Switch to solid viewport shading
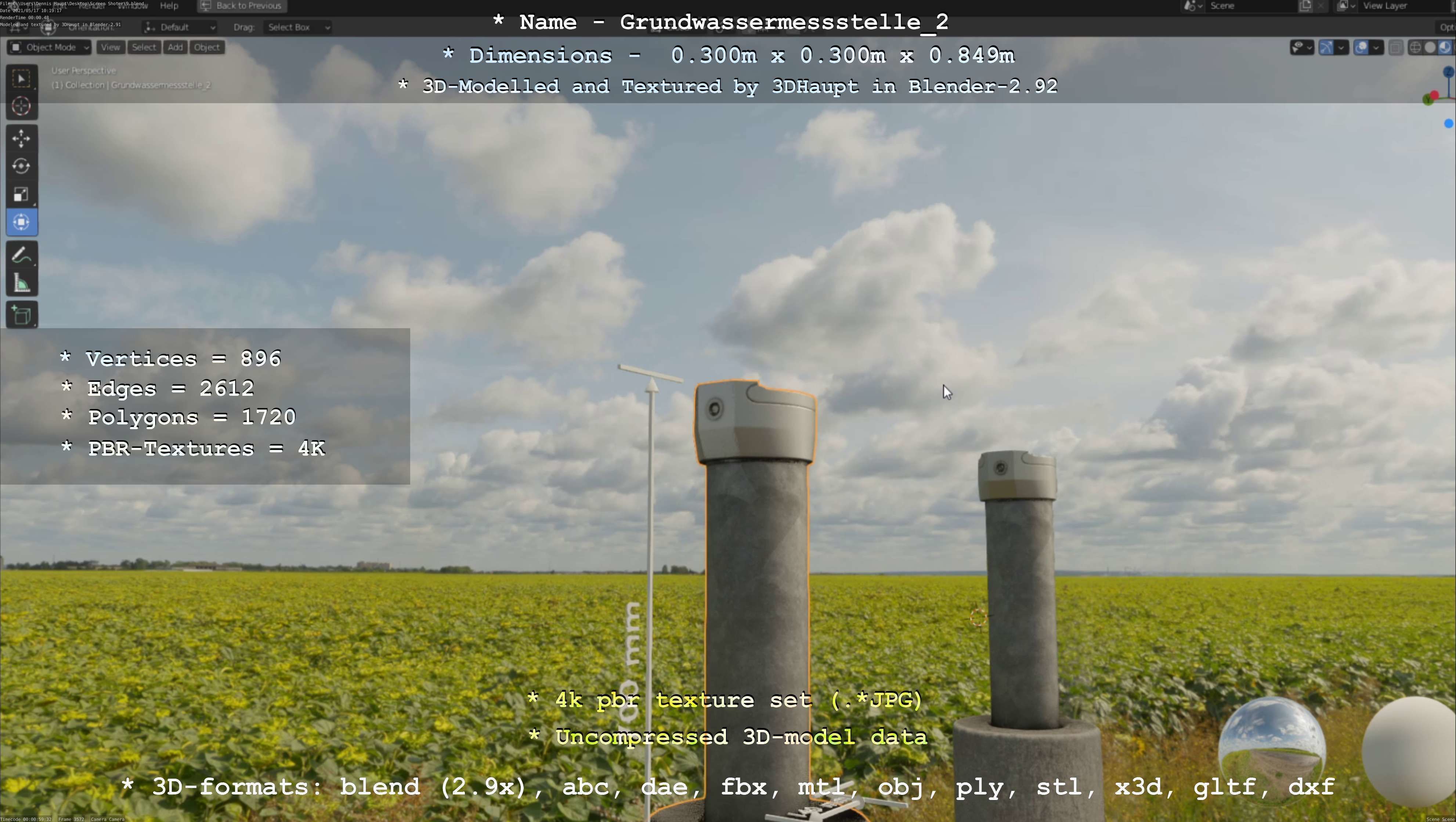This screenshot has height=822, width=1456. (x=1430, y=47)
